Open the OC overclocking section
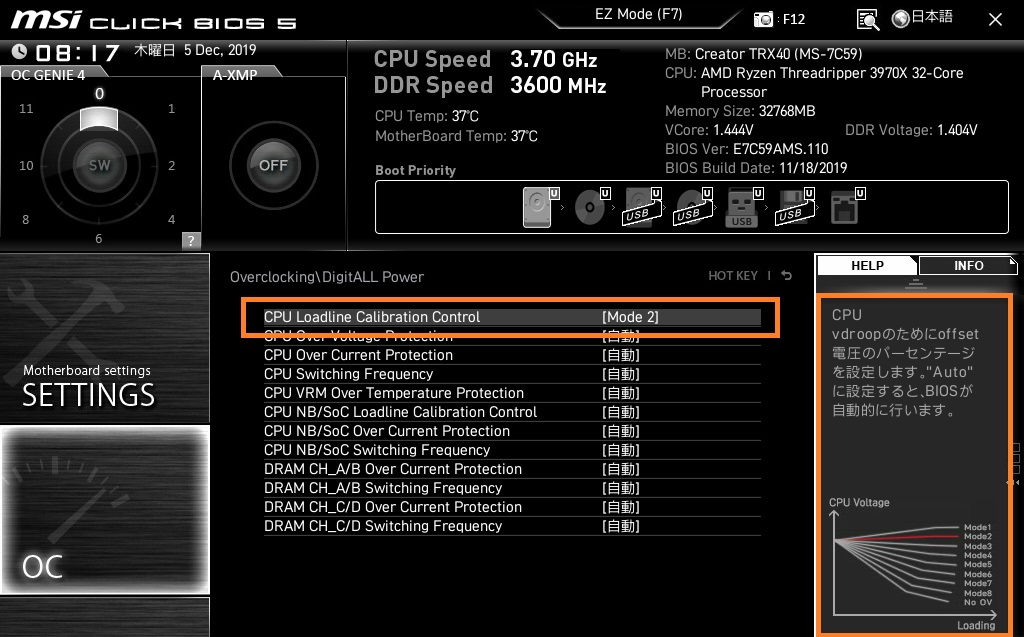Viewport: 1024px width, 637px height. 104,510
